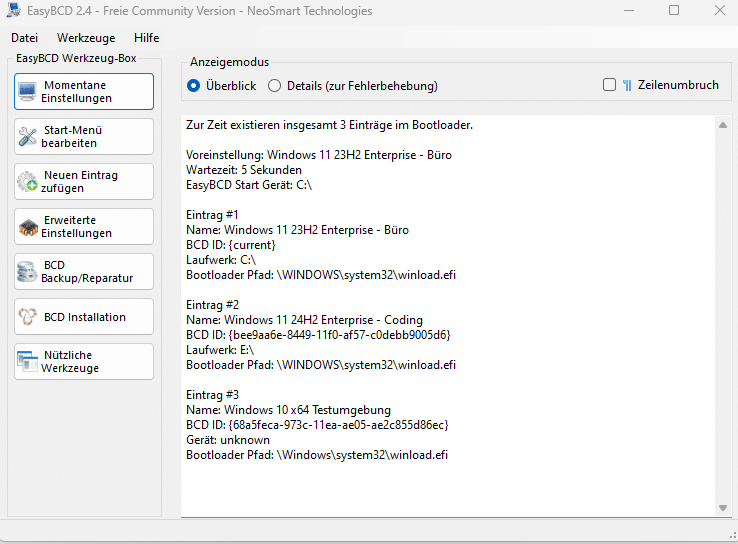Click the 'Laufwerk: E:\' line
Screen dimensions: 738x544
coord(220,350)
